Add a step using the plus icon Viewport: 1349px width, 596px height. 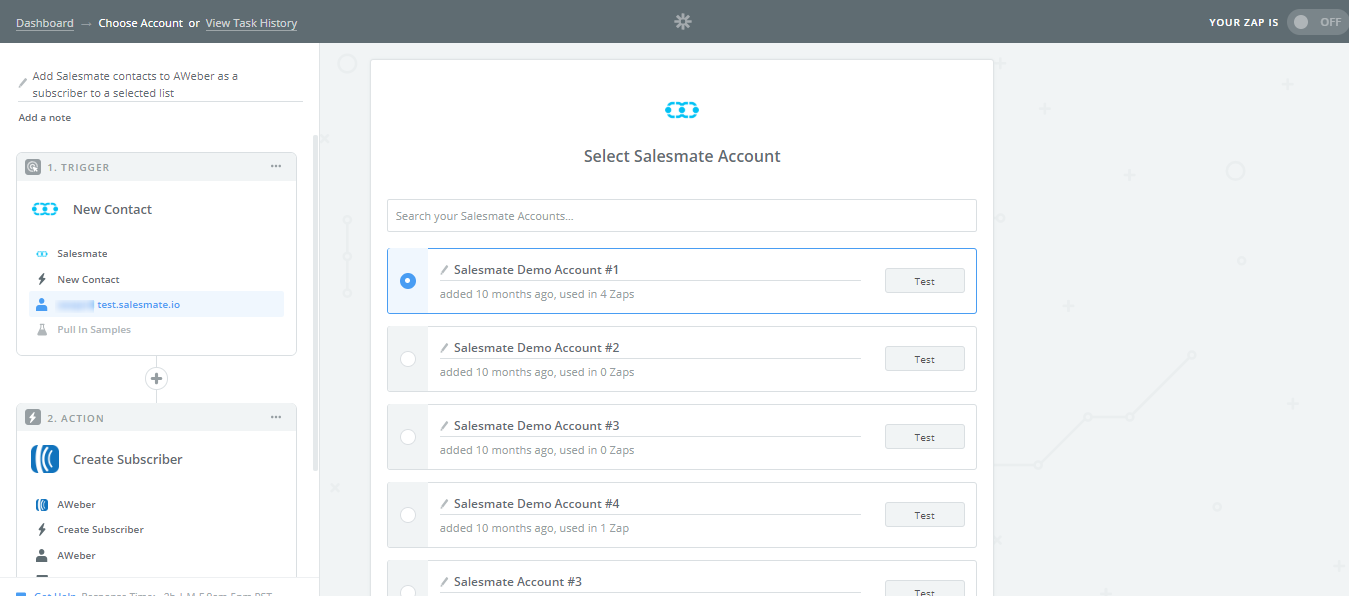(156, 379)
